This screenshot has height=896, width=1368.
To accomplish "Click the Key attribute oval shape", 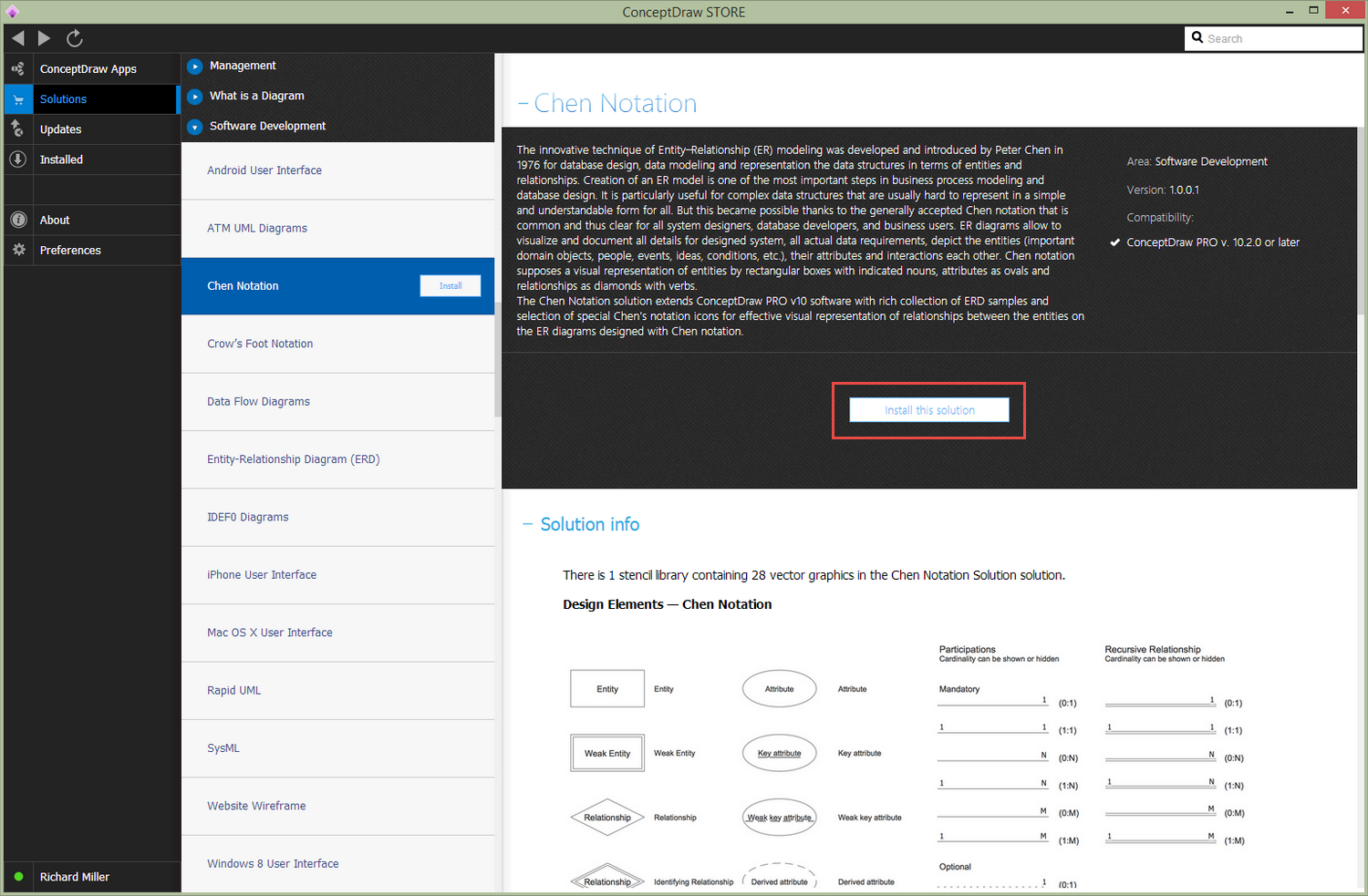I will 780,753.
